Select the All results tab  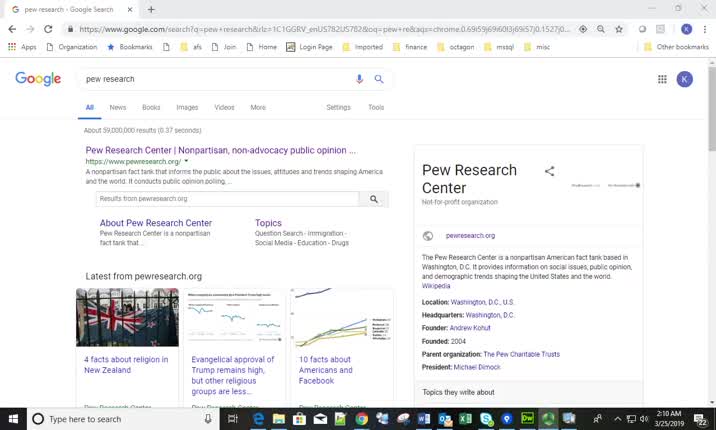[x=90, y=107]
